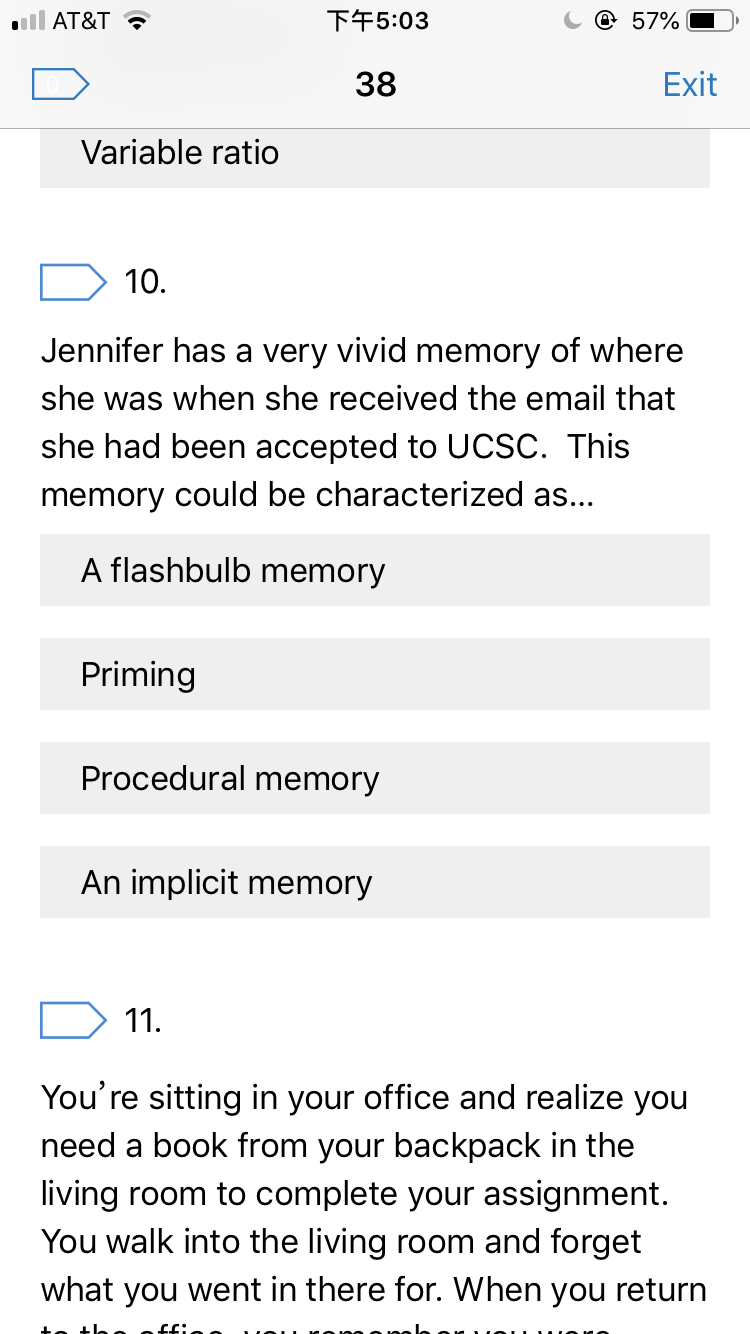Tap the Wi-Fi icon in the status bar
750x1334 pixels.
click(x=134, y=21)
